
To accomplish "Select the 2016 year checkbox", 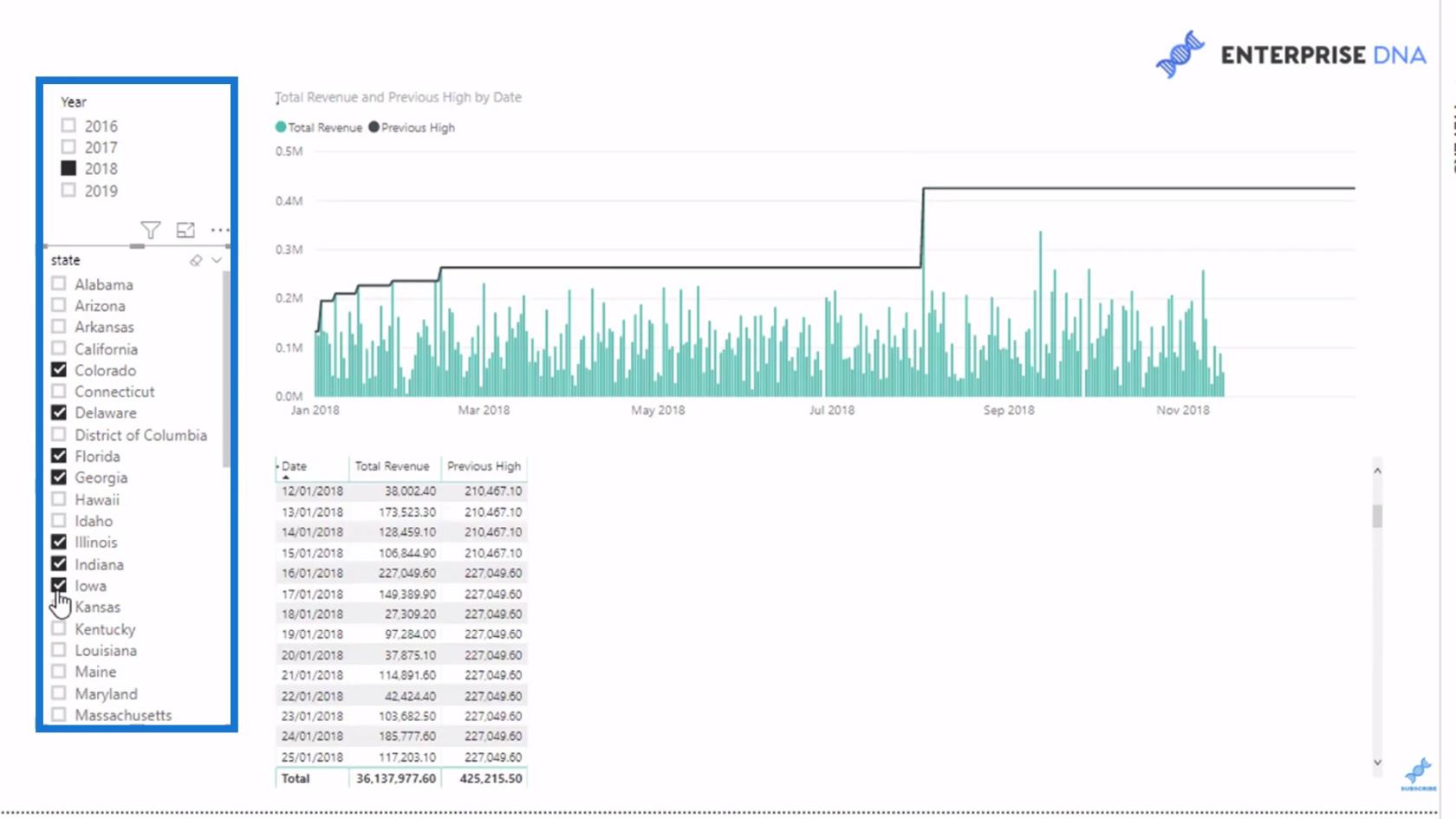I will [68, 126].
